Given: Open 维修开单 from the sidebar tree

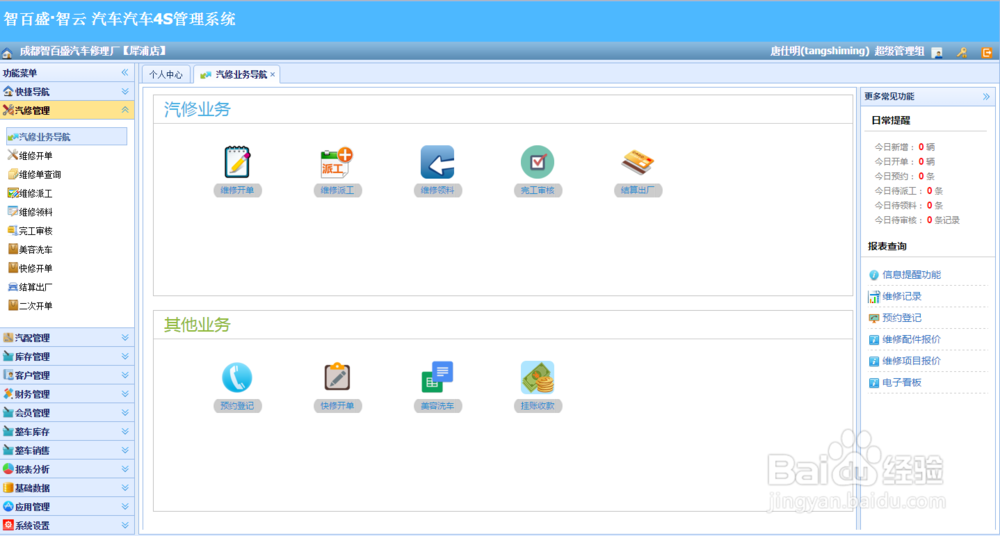Looking at the screenshot, I should point(36,155).
